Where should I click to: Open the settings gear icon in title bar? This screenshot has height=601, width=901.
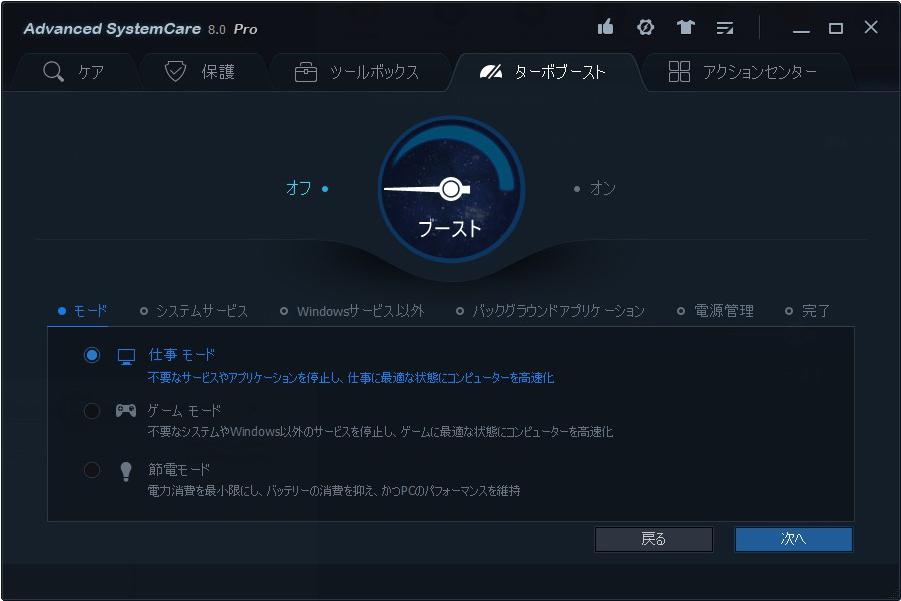(645, 27)
